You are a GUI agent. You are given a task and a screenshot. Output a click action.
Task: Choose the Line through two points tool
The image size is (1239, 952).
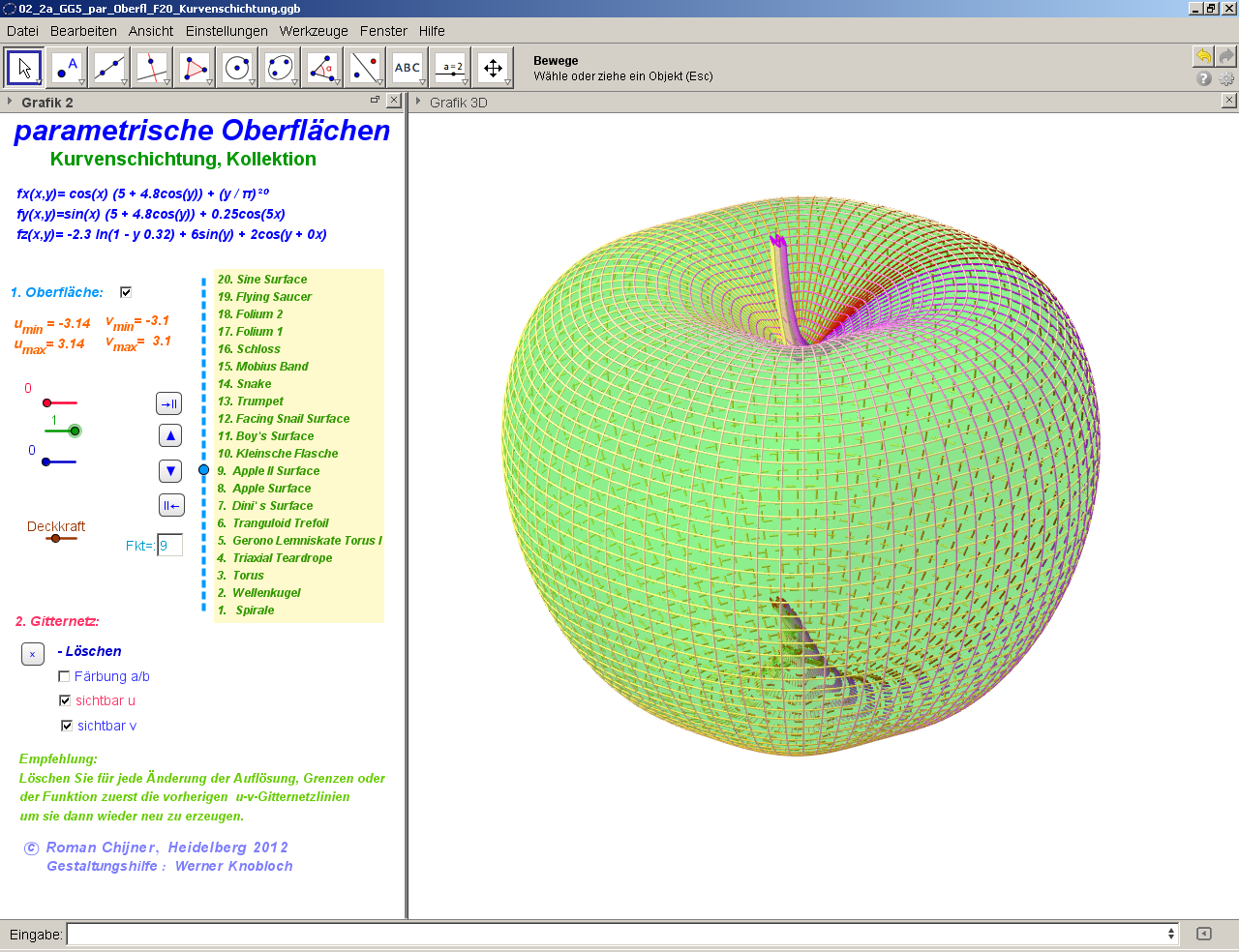tap(109, 68)
